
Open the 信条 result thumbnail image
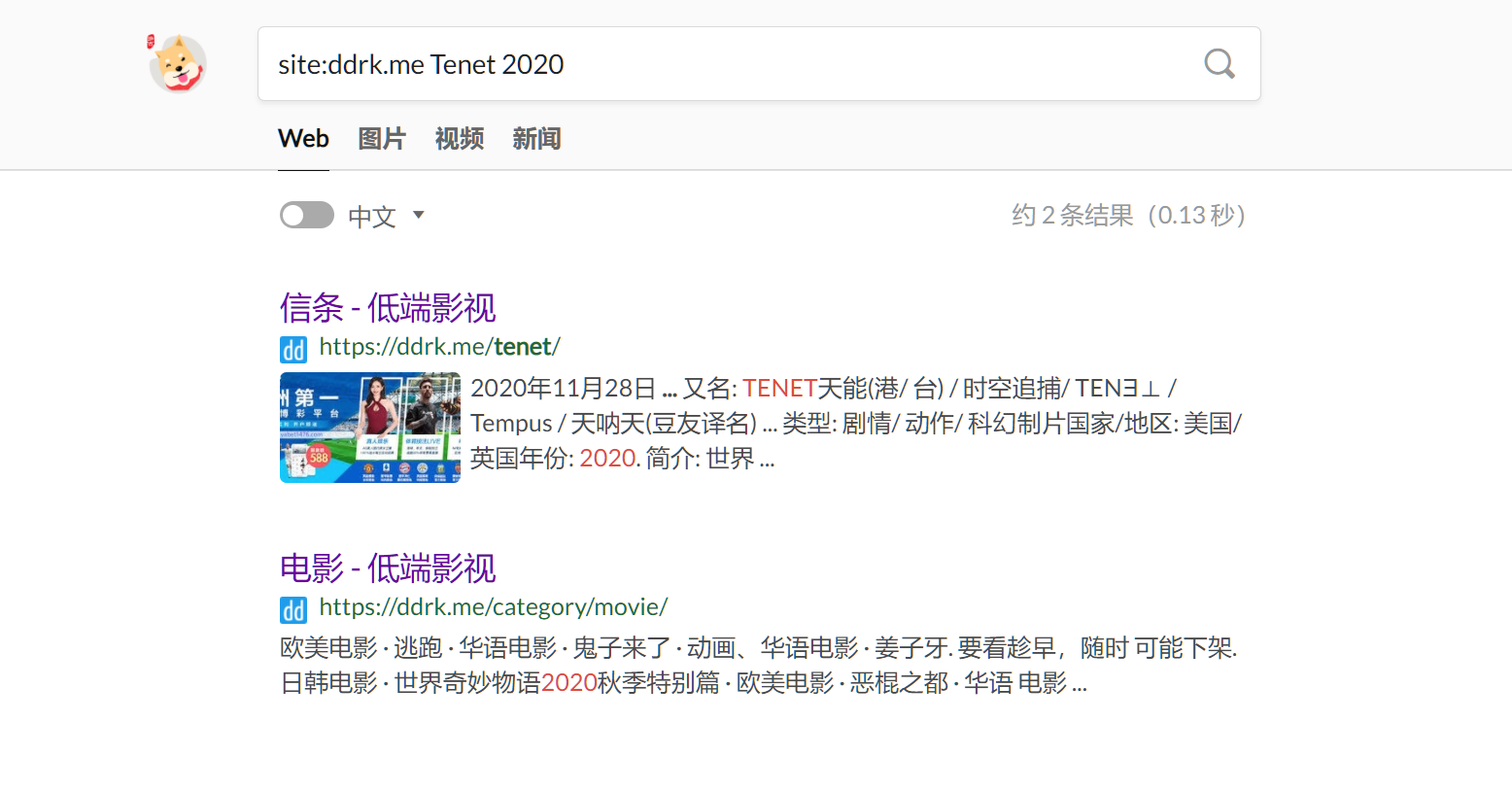[x=370, y=428]
